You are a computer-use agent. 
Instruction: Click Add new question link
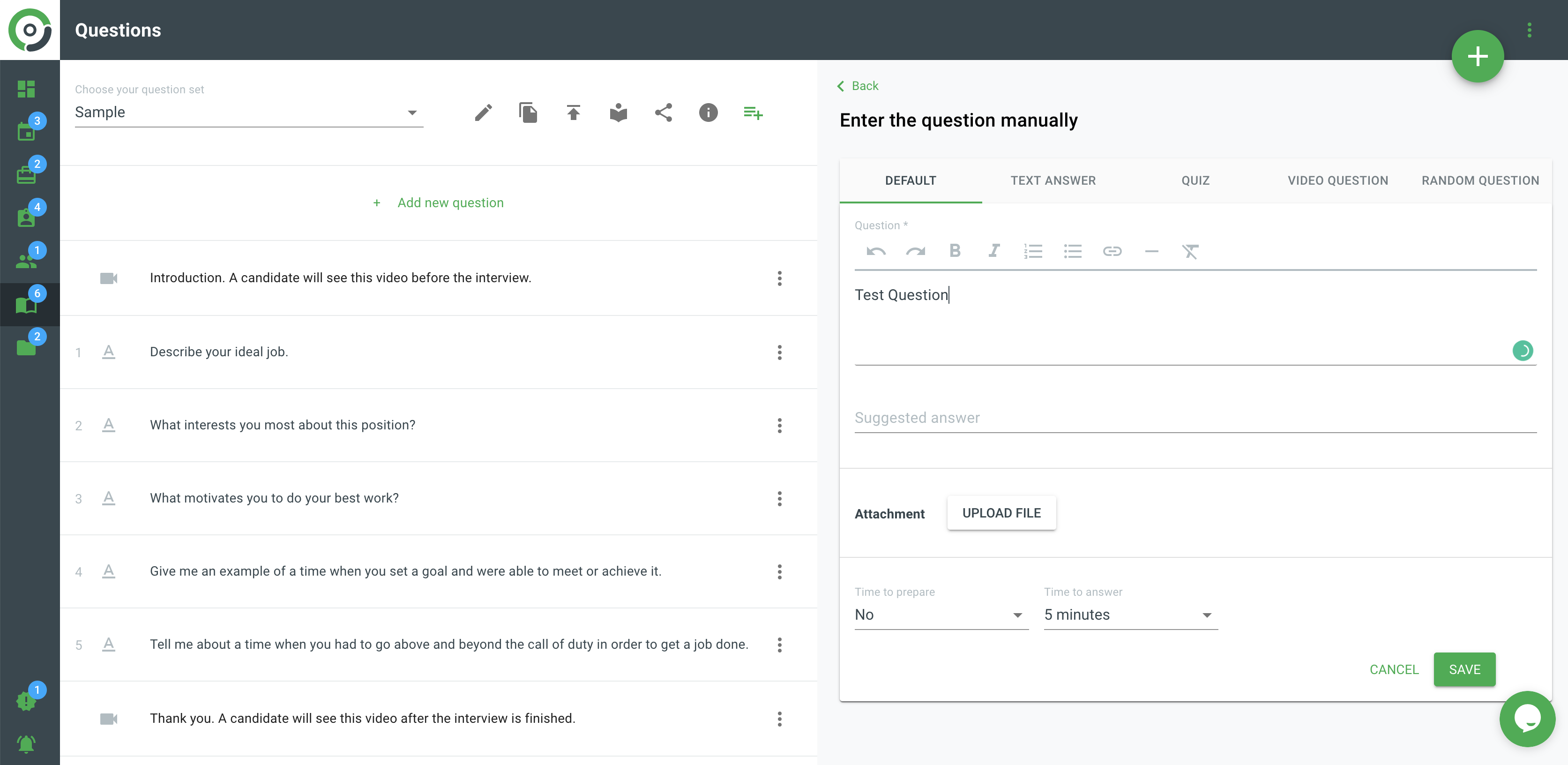click(450, 203)
